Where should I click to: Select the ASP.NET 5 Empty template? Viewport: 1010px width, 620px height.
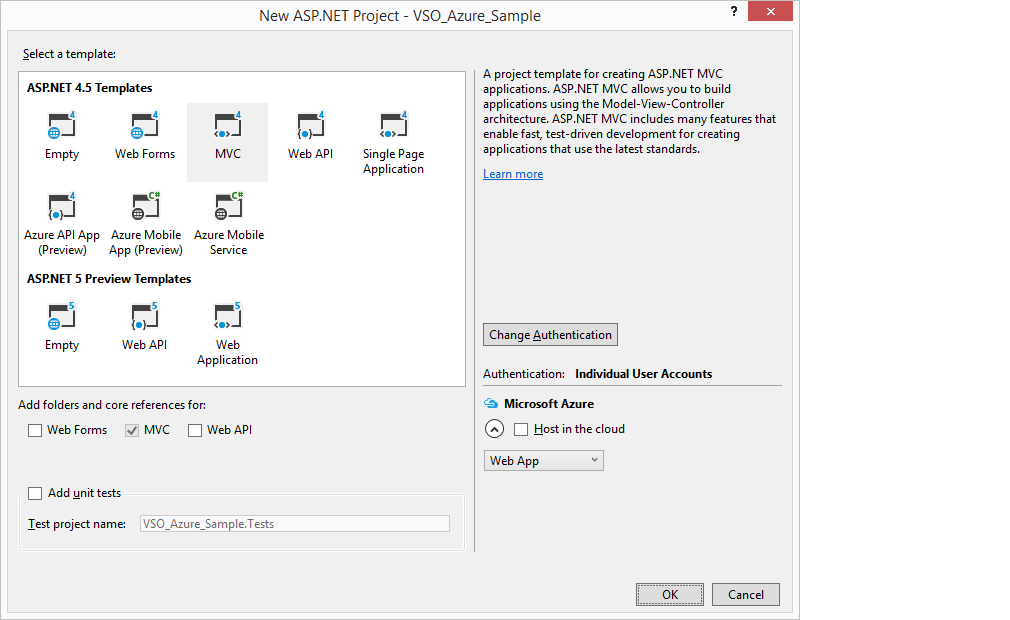pos(61,318)
